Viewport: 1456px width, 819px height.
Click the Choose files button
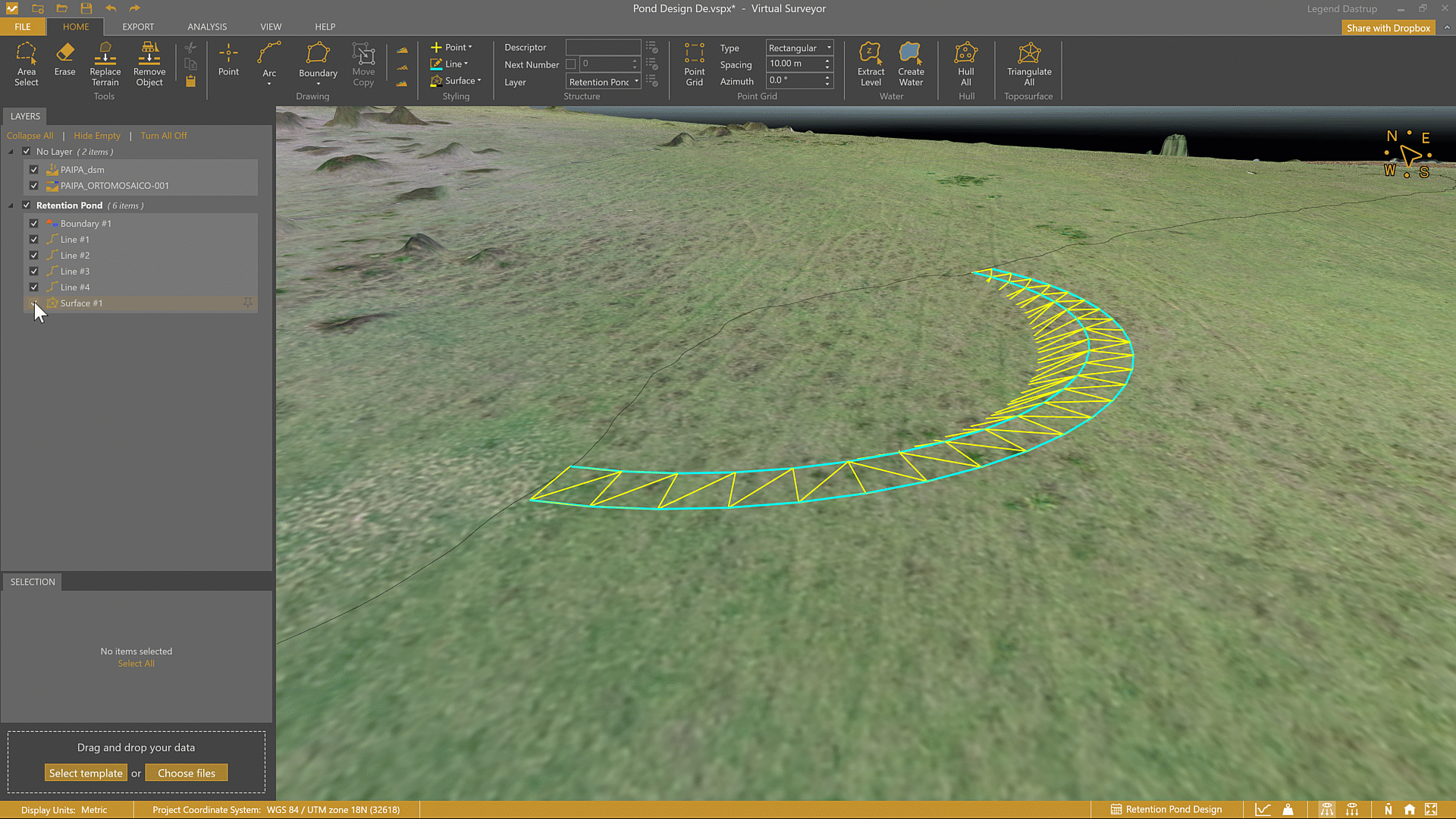pyautogui.click(x=187, y=773)
